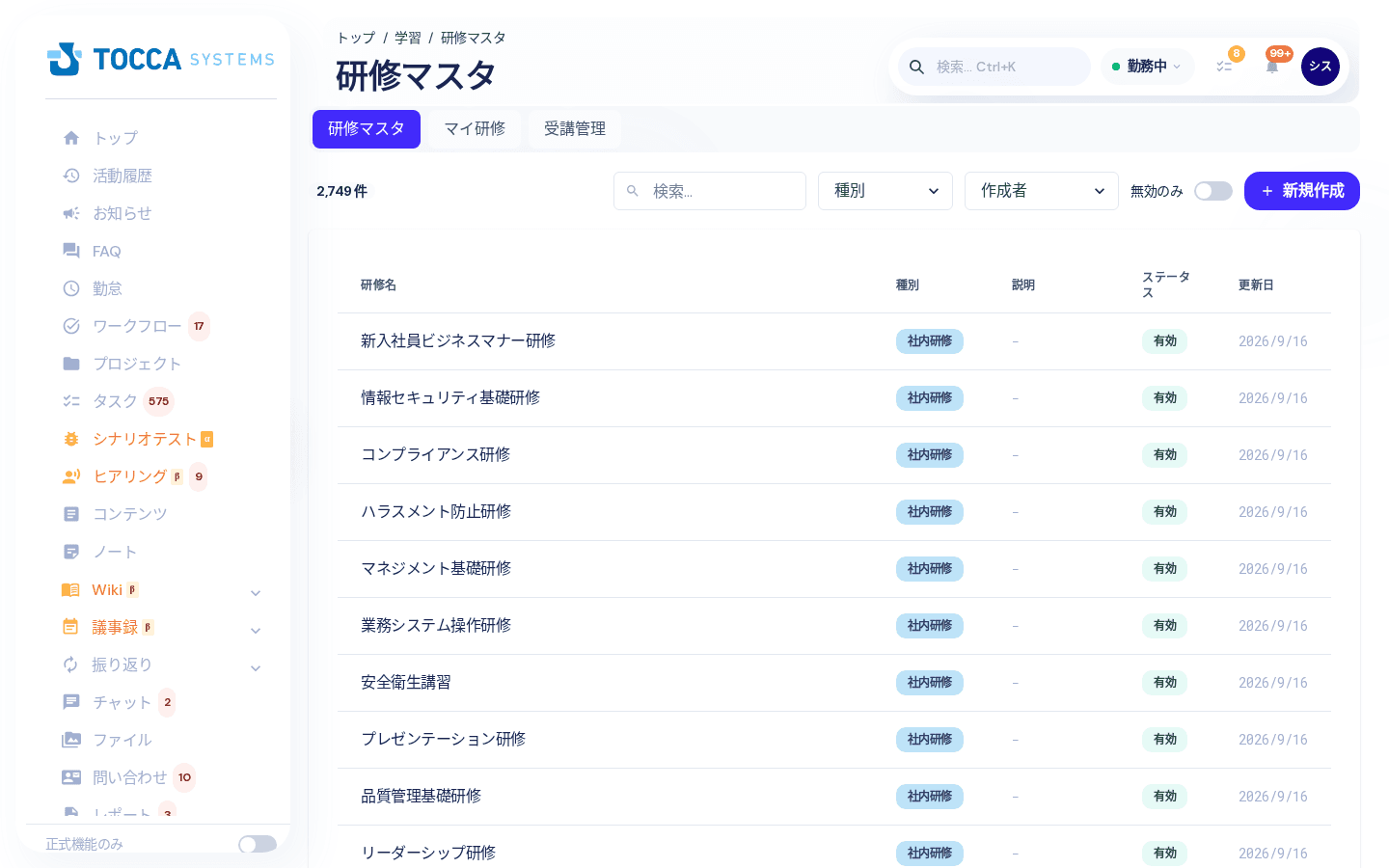
Task: Toggle 無効のみ switch
Action: [x=1213, y=191]
